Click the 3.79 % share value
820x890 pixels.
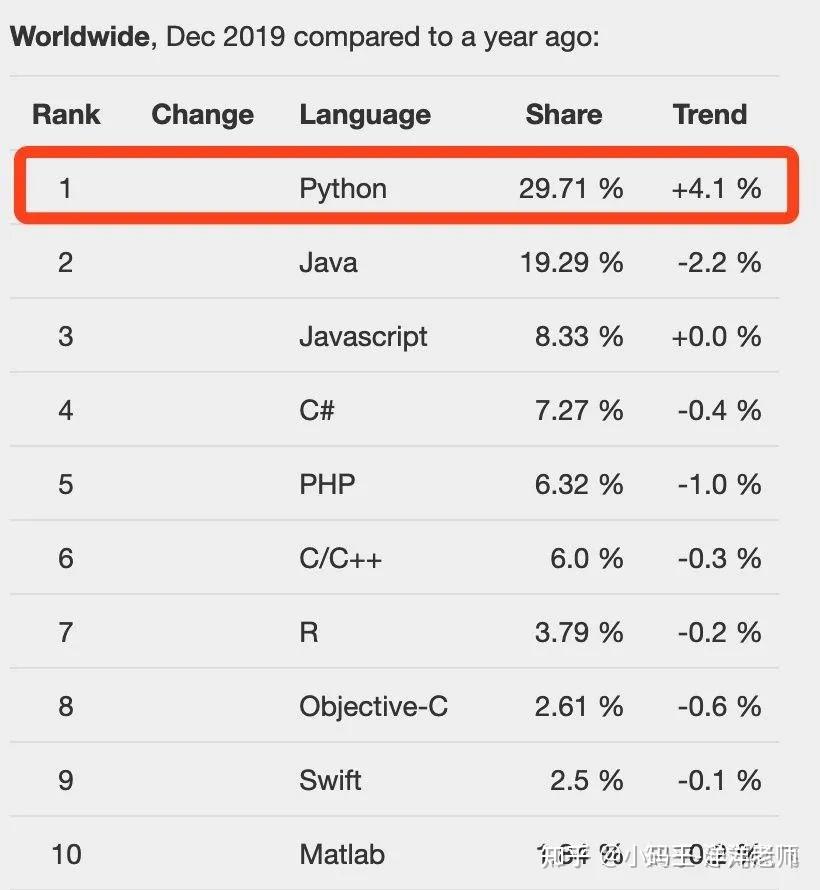(579, 632)
